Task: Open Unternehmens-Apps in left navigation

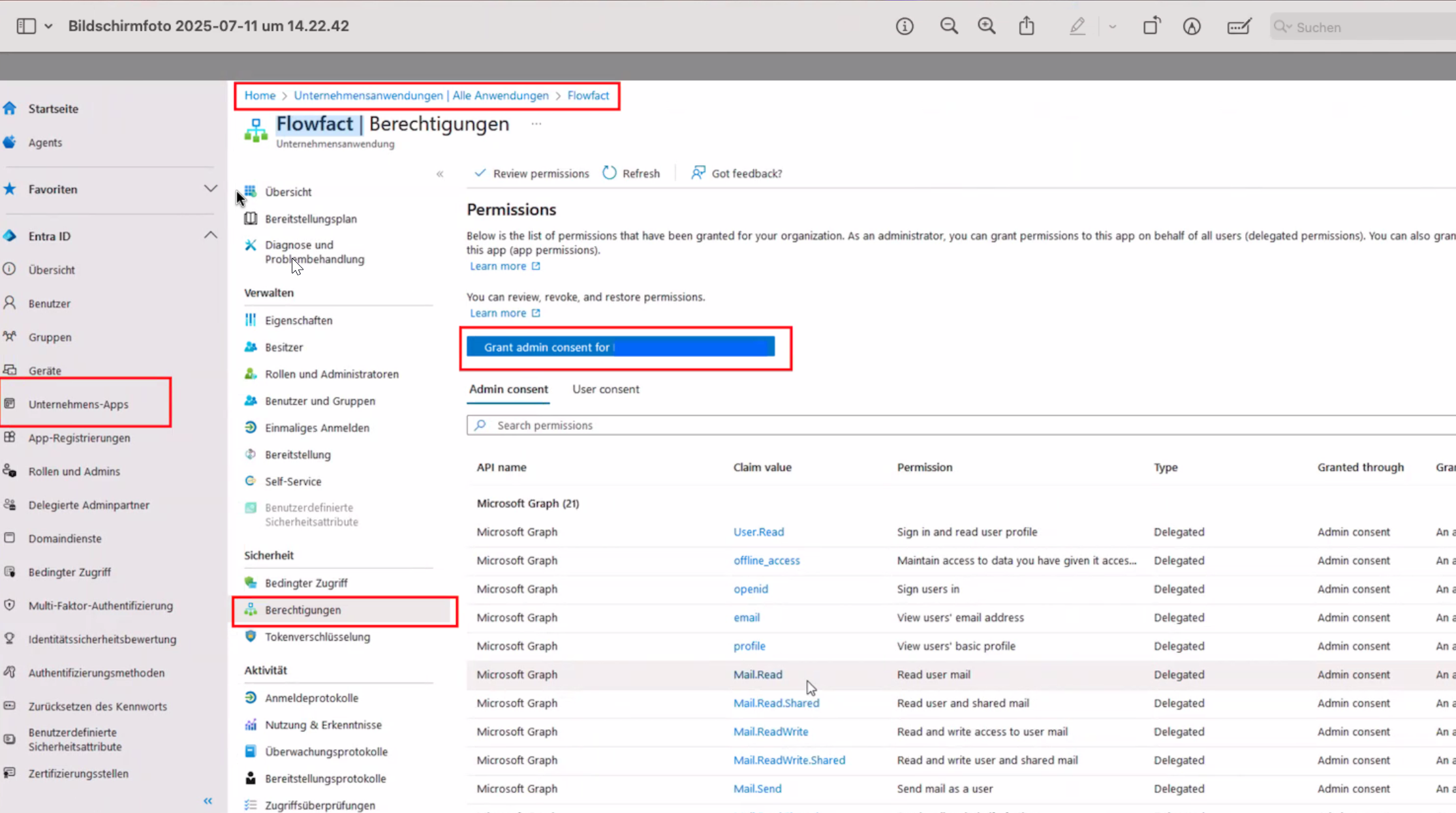Action: [x=78, y=404]
